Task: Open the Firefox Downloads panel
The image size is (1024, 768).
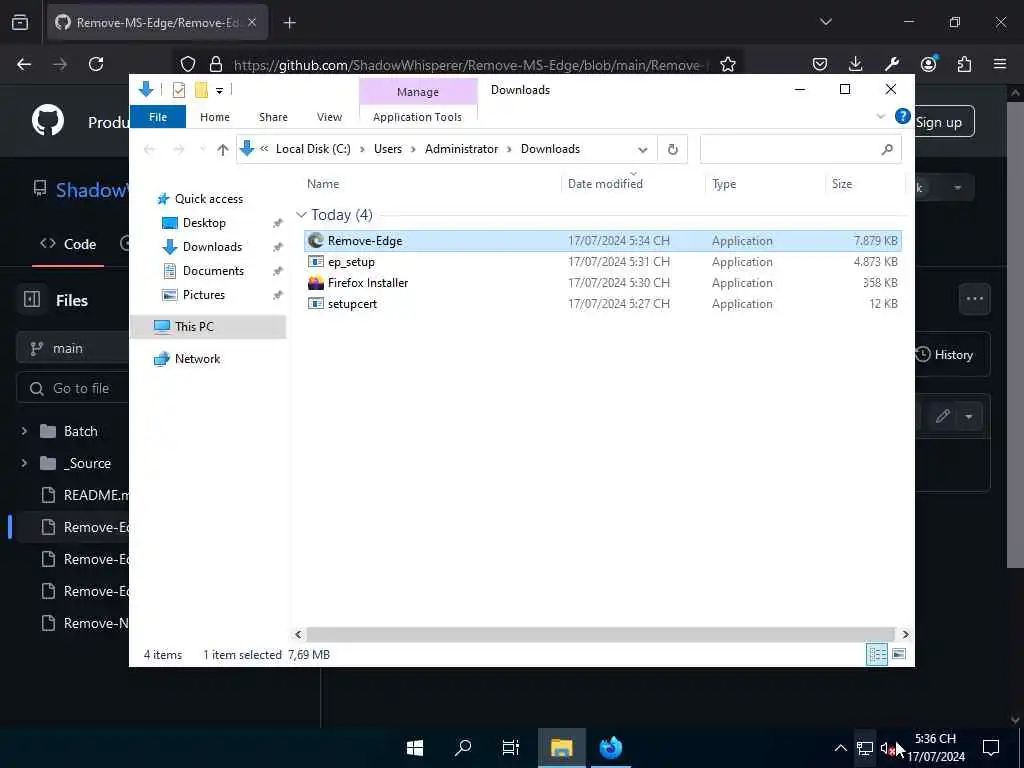Action: point(856,64)
